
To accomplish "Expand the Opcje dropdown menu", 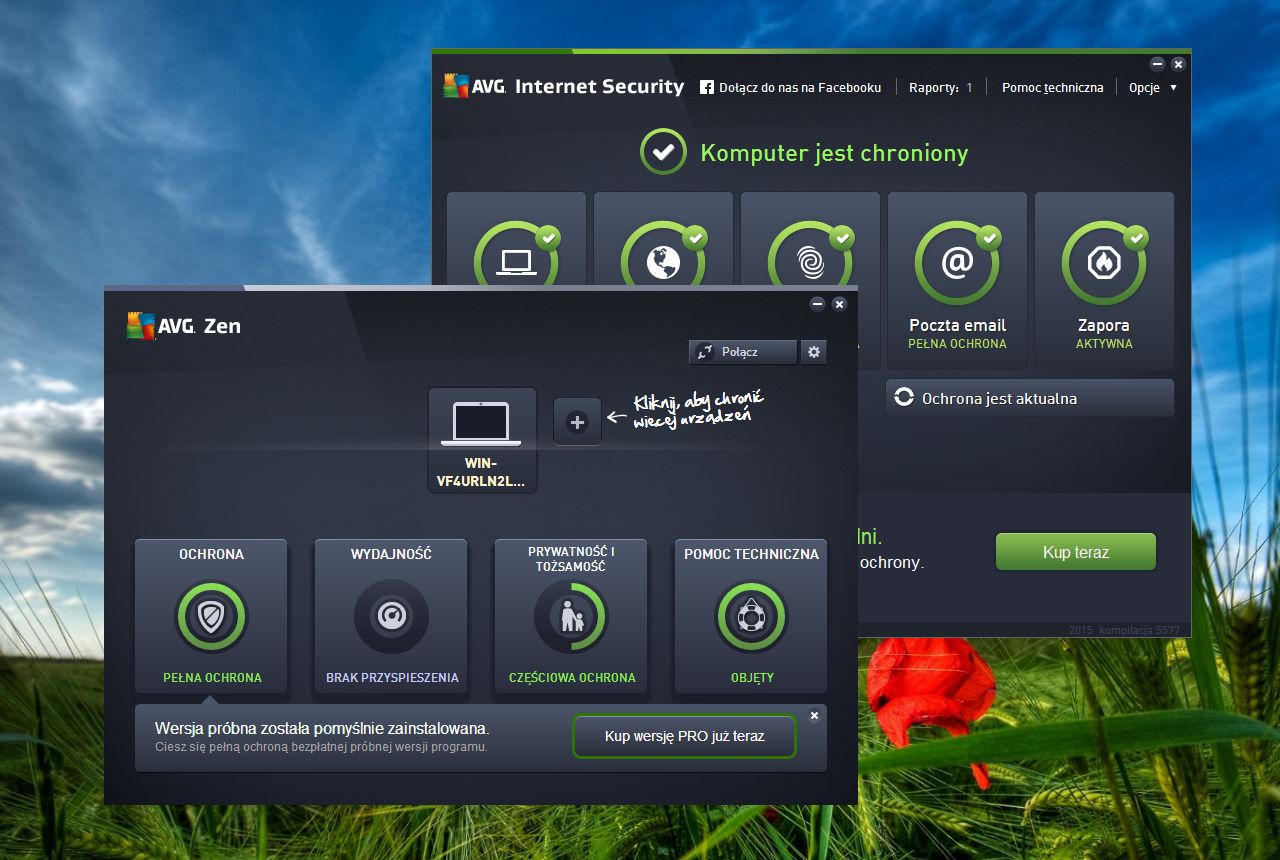I will pos(1153,88).
